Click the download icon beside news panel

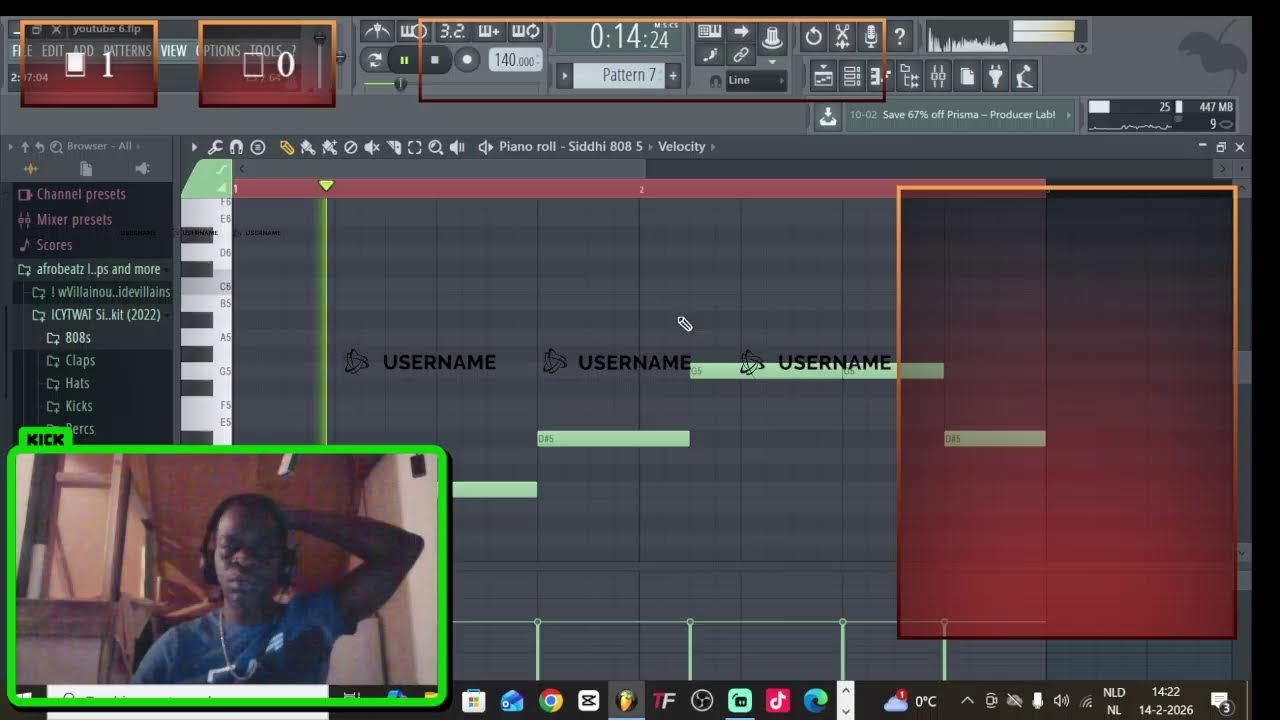click(x=828, y=116)
